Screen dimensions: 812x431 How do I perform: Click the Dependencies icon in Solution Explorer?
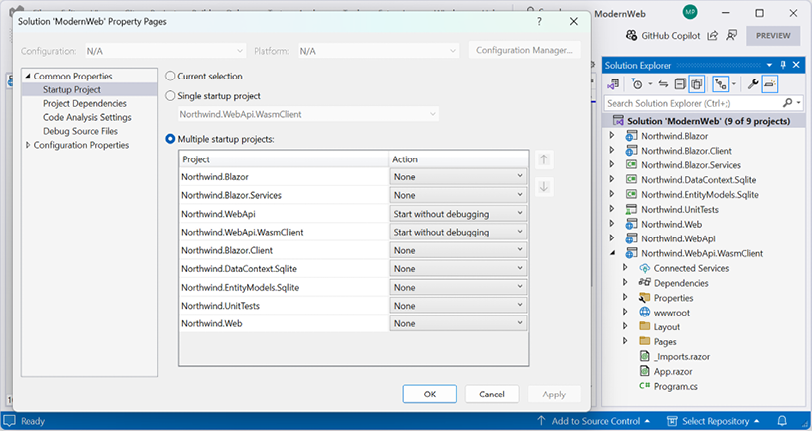[644, 283]
